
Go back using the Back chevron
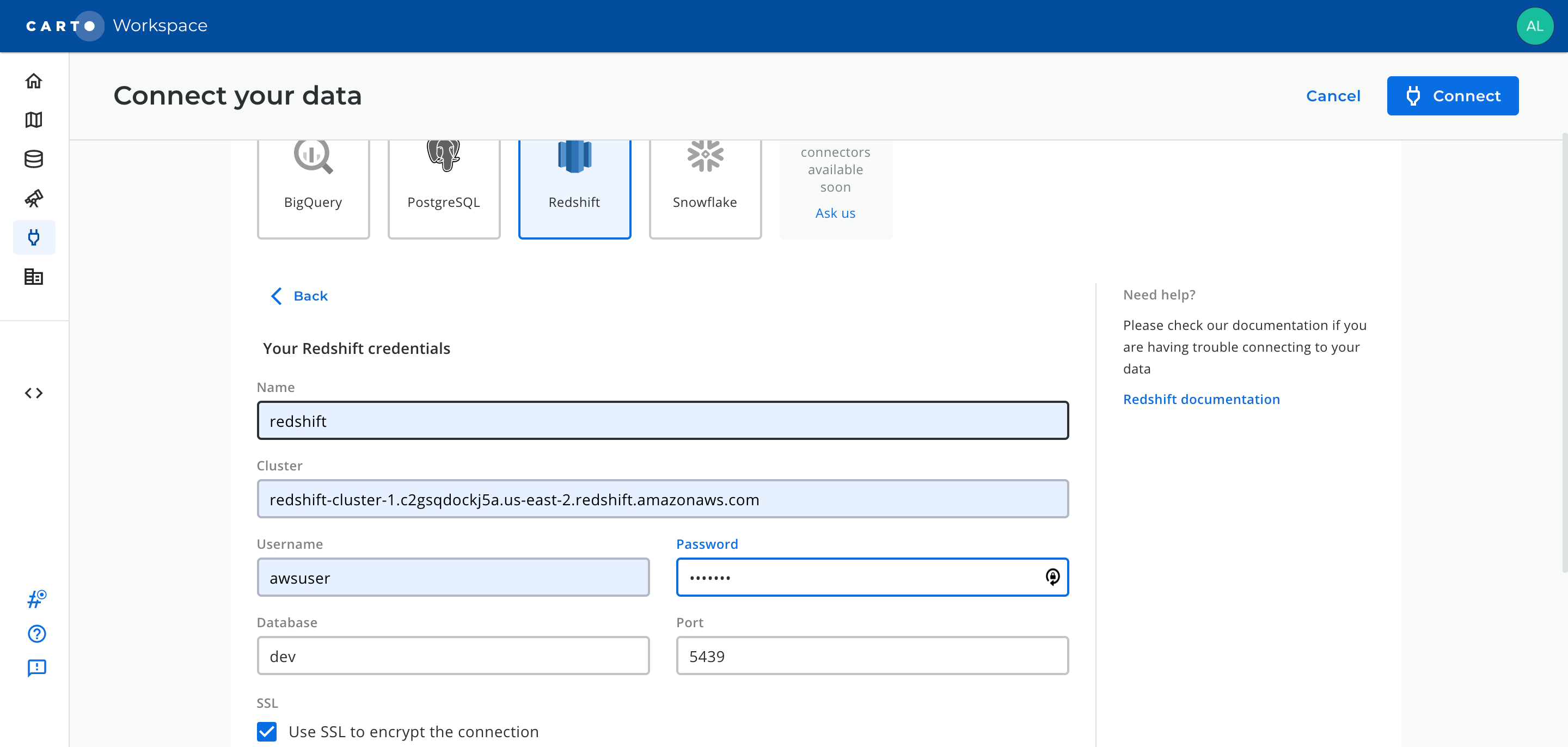(x=299, y=296)
